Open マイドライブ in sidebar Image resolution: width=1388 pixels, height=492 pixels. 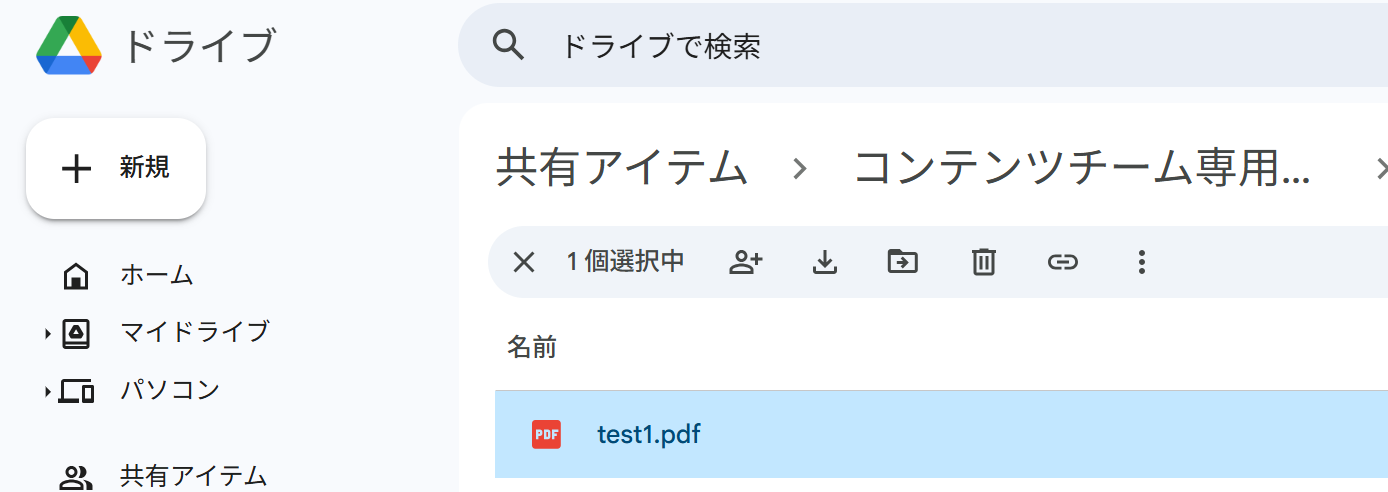(194, 332)
